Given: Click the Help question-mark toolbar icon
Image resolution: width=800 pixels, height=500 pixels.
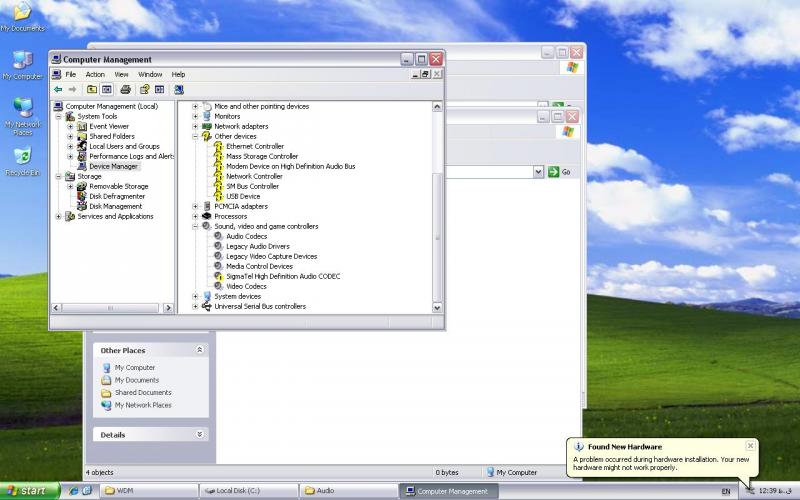Looking at the screenshot, I should (144, 90).
